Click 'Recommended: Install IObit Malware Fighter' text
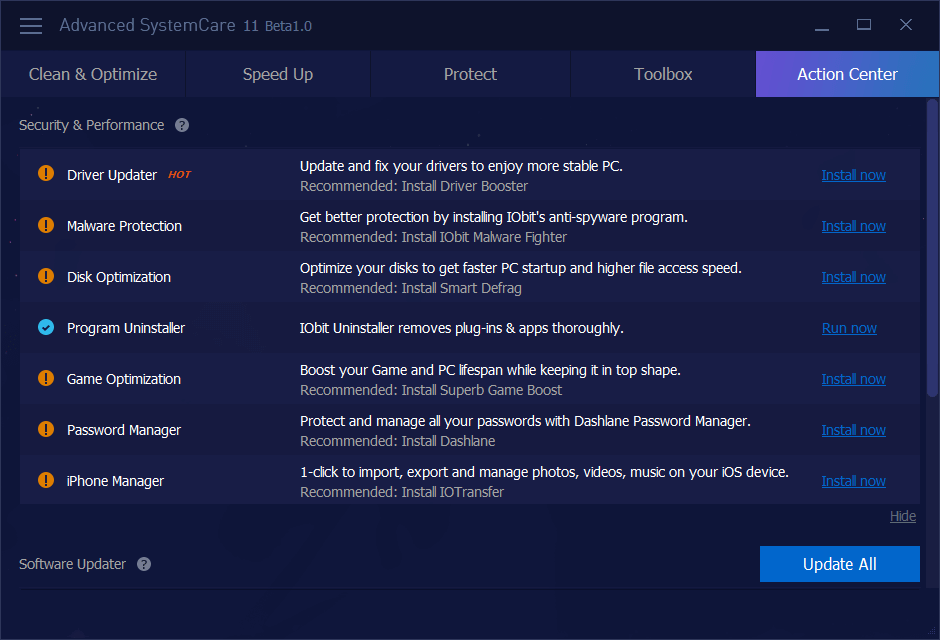 point(433,237)
